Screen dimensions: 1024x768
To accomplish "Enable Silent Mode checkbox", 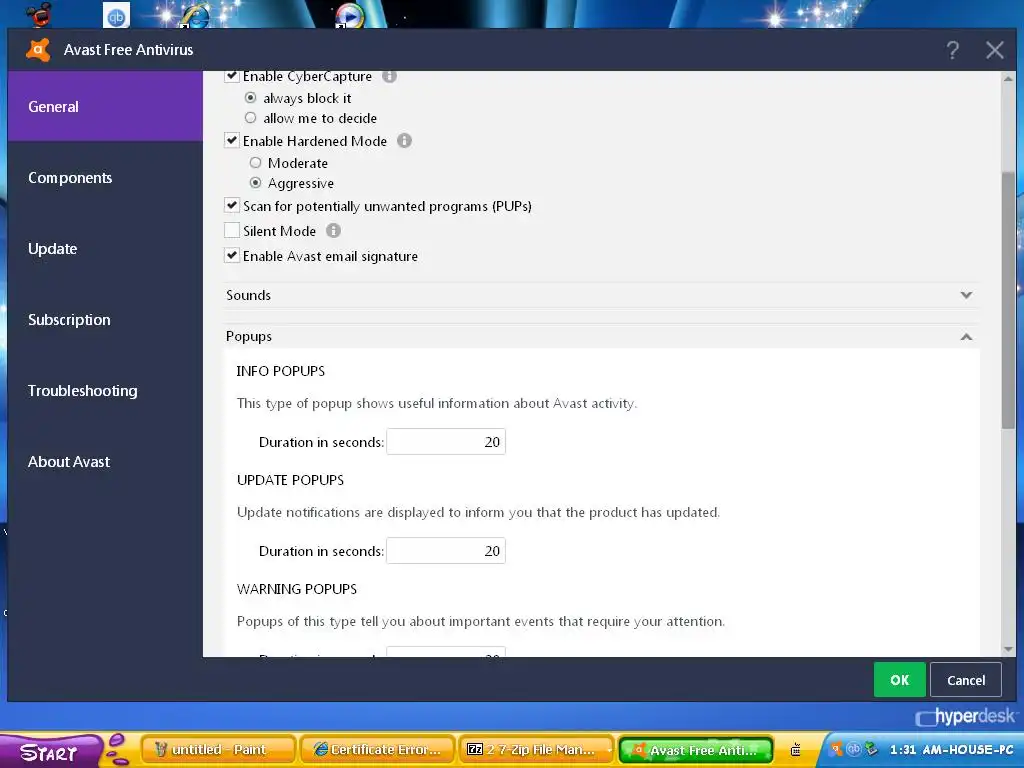I will click(232, 231).
